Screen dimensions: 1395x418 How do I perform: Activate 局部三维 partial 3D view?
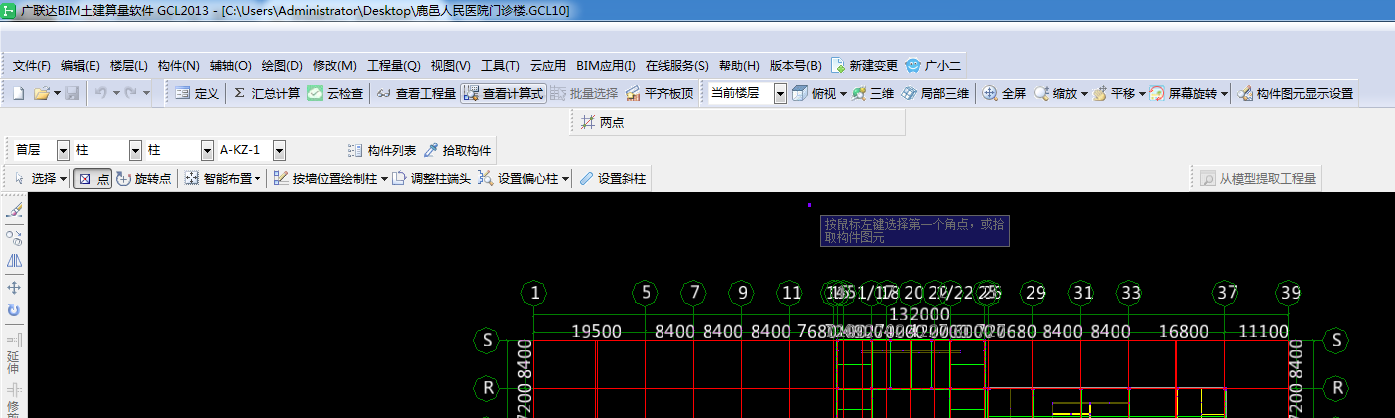(935, 93)
